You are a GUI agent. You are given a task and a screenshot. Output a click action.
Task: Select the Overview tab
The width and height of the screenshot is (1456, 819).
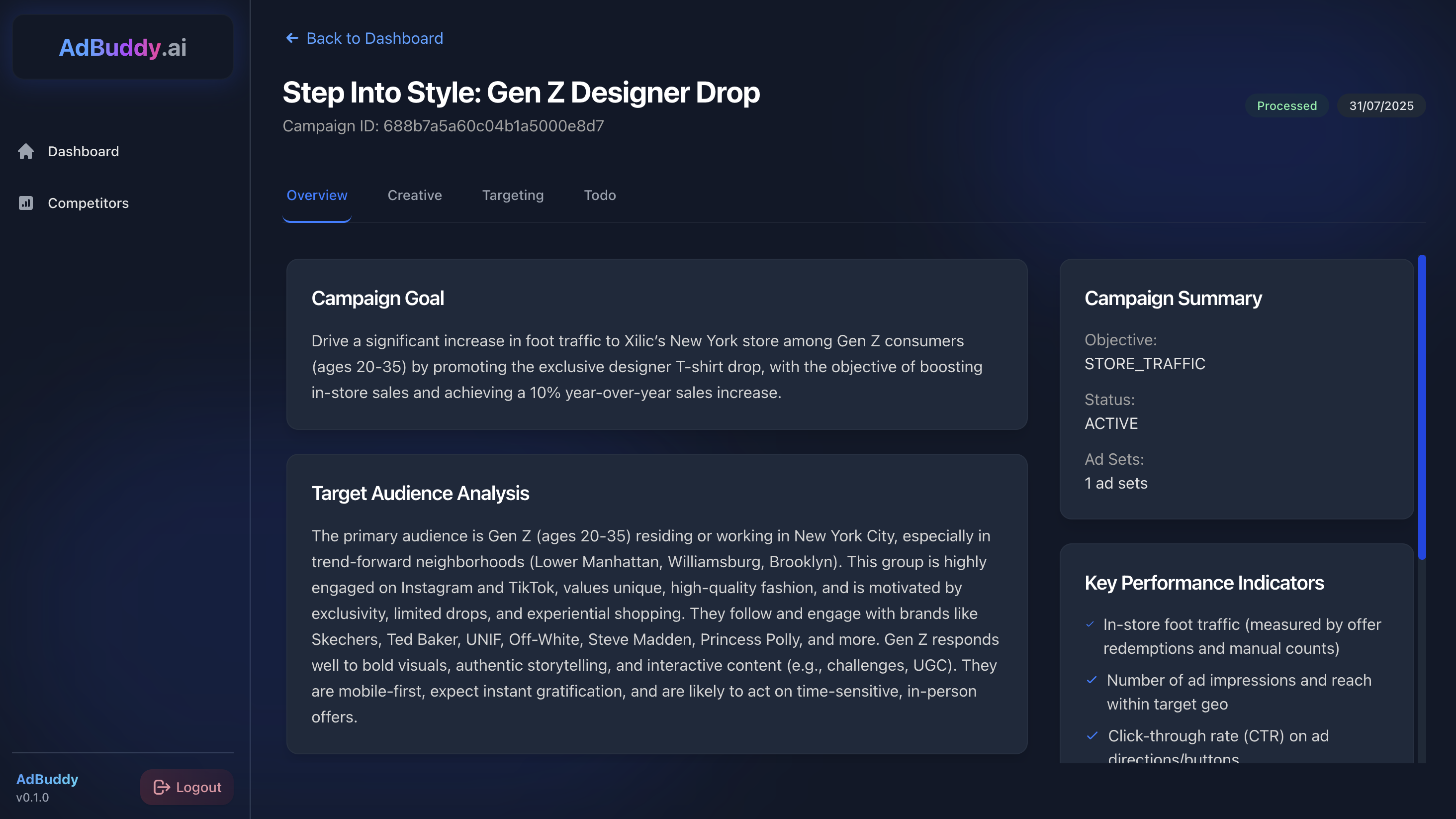(x=317, y=195)
